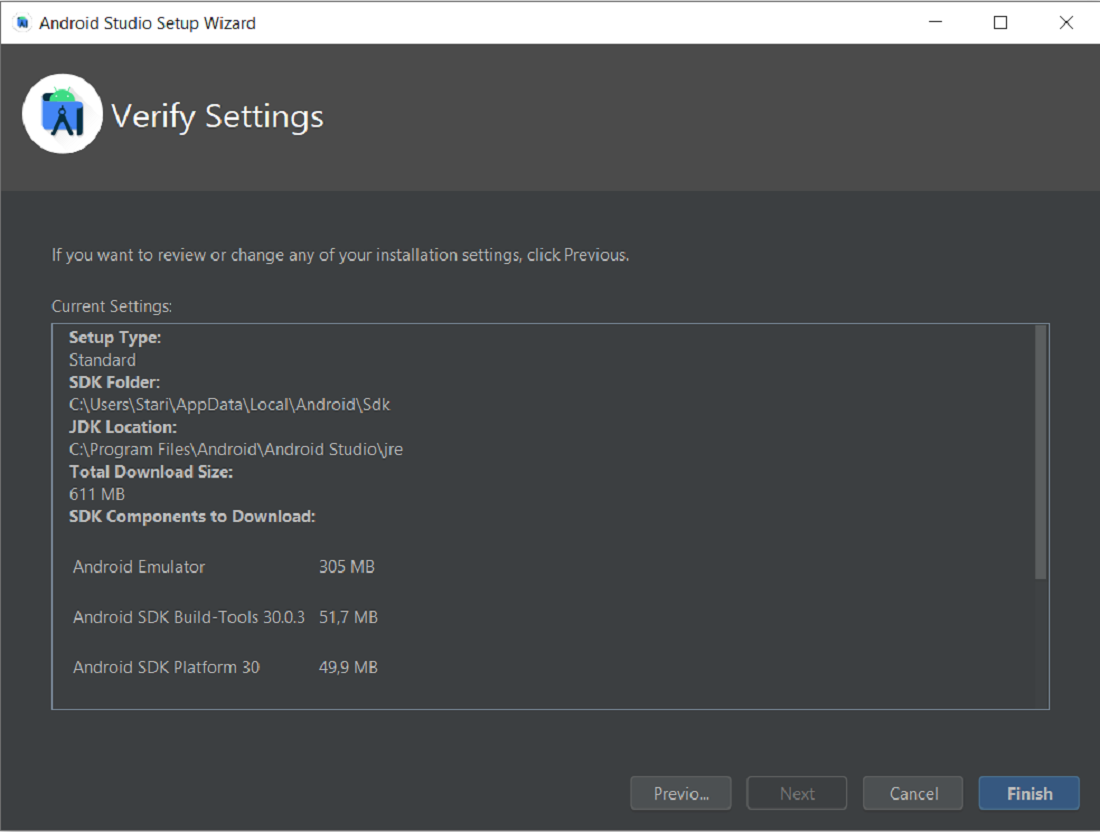This screenshot has height=832, width=1100.
Task: Click the SDK Folder label
Action: (114, 382)
